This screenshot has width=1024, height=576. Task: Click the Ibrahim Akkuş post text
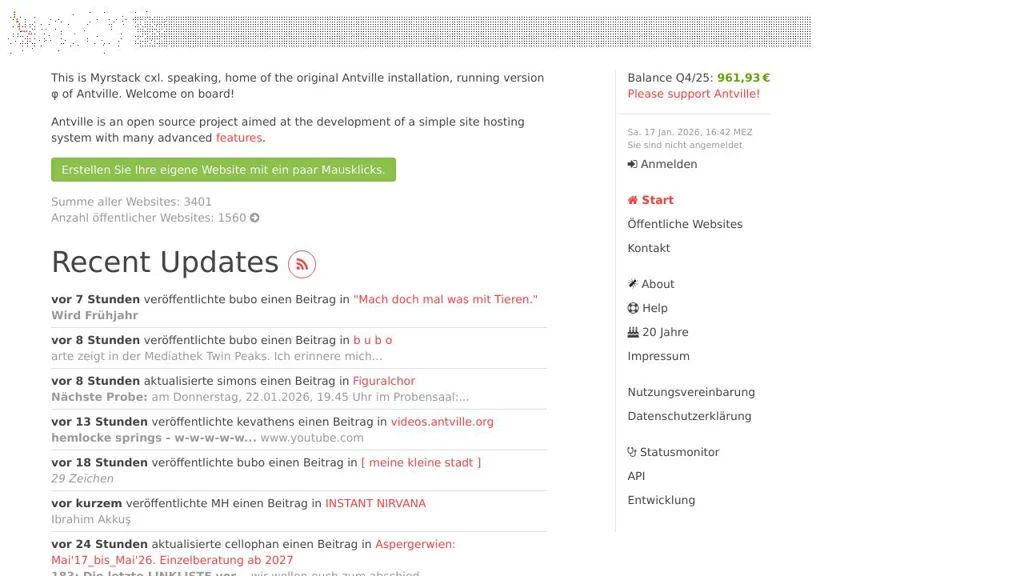[x=91, y=519]
